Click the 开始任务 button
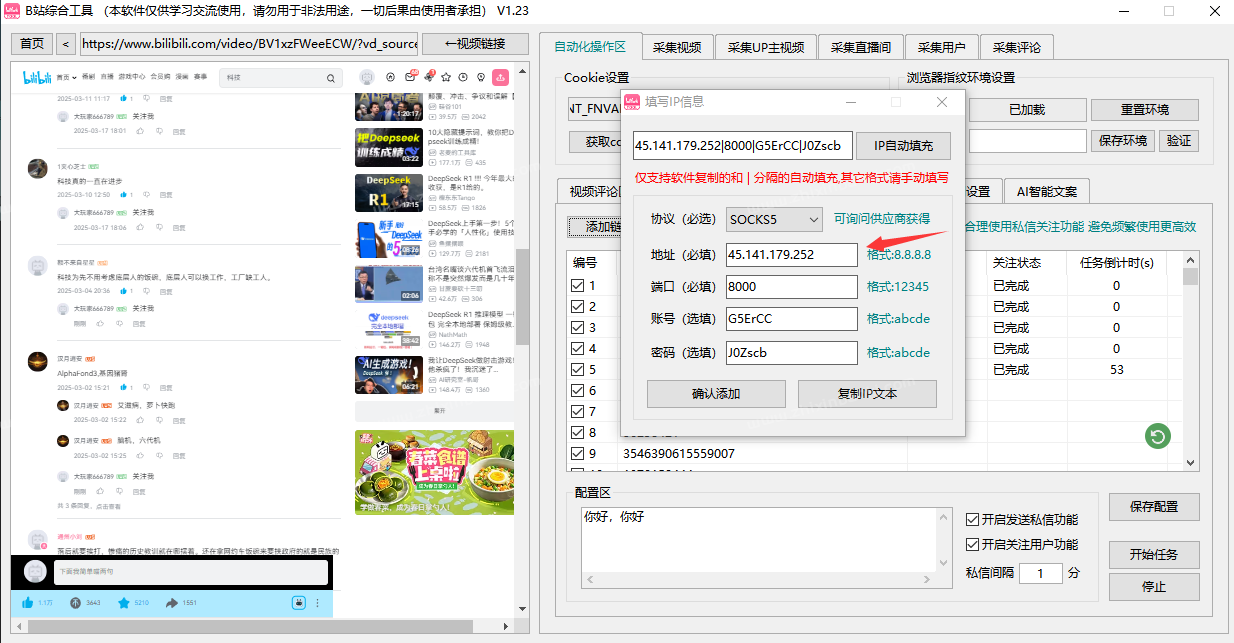Viewport: 1234px width, 643px height. pos(1153,554)
